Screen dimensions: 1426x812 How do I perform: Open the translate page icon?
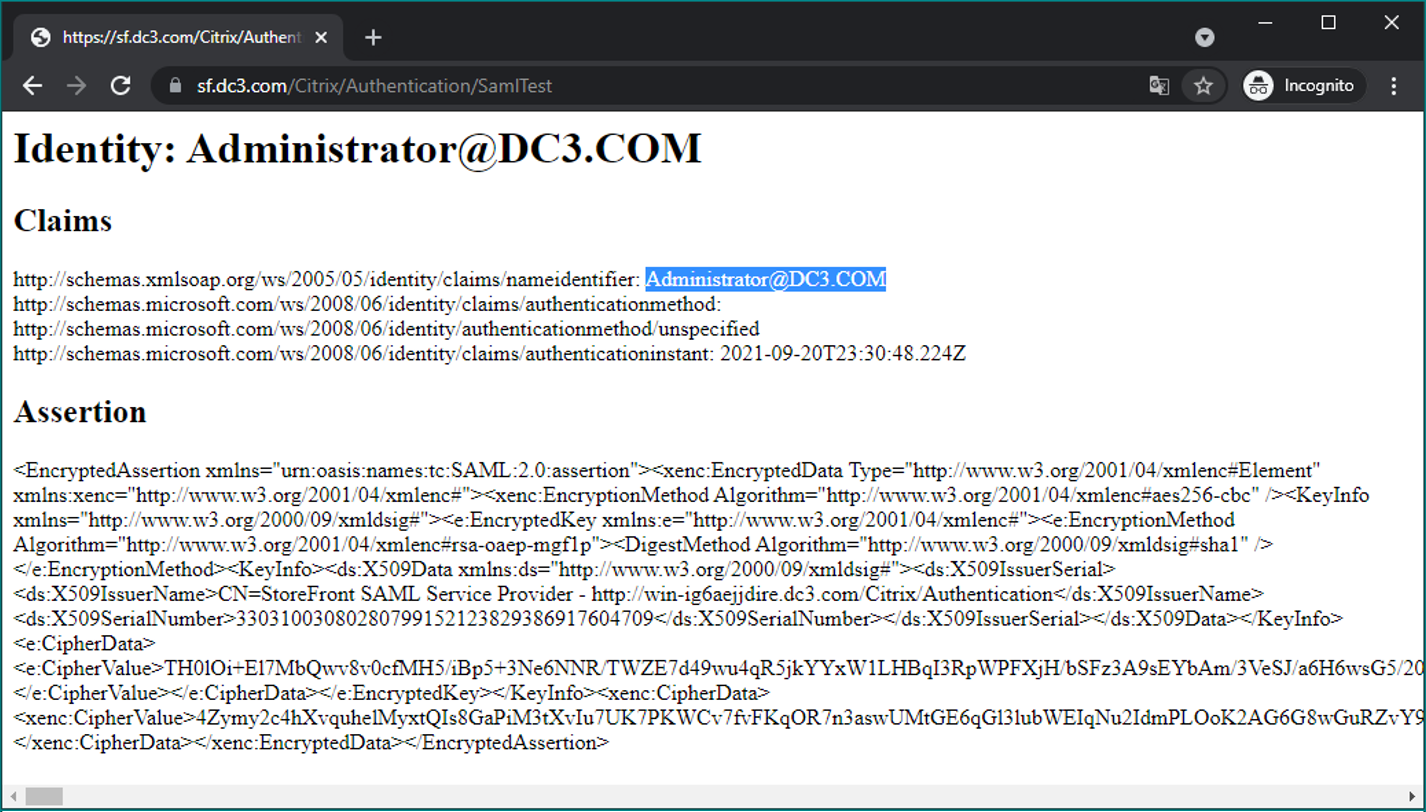[1159, 86]
